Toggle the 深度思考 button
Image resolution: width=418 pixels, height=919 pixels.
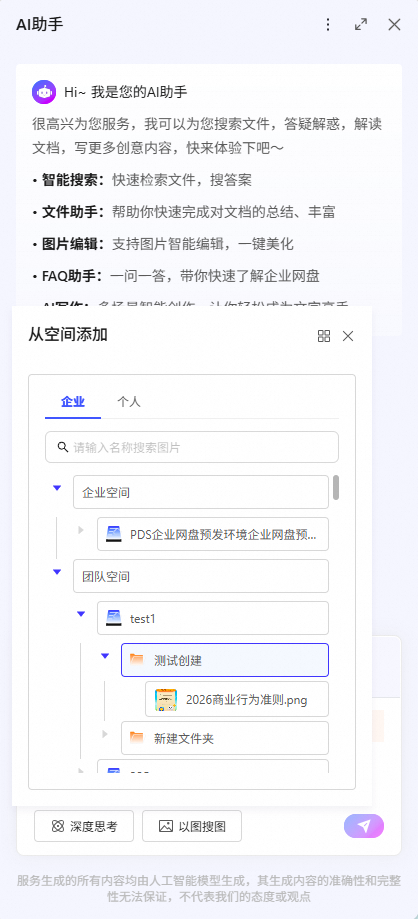coord(84,826)
